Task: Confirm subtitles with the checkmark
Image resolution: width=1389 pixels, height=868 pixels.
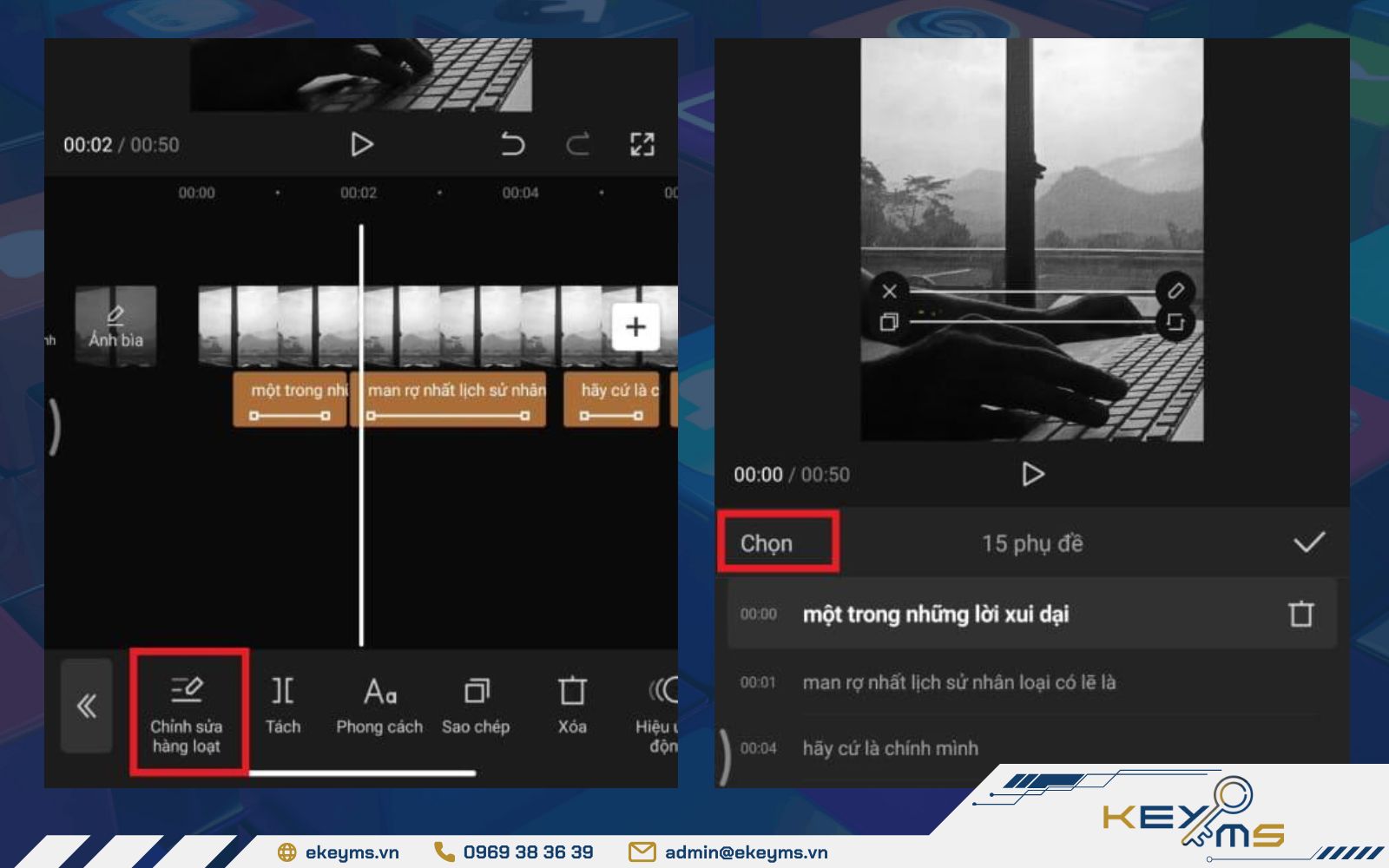Action: [1309, 542]
